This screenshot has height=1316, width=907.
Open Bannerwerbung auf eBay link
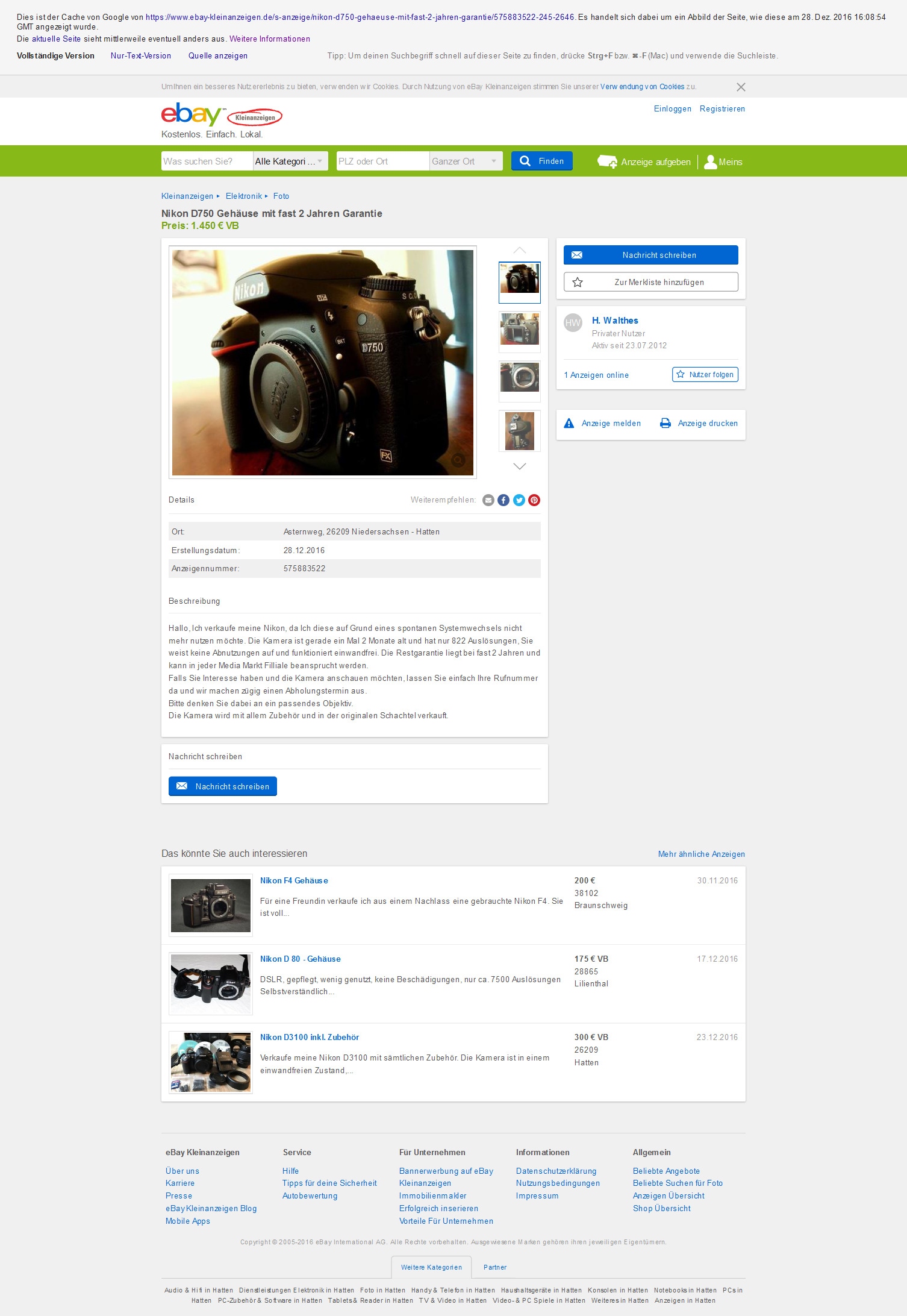[446, 1177]
